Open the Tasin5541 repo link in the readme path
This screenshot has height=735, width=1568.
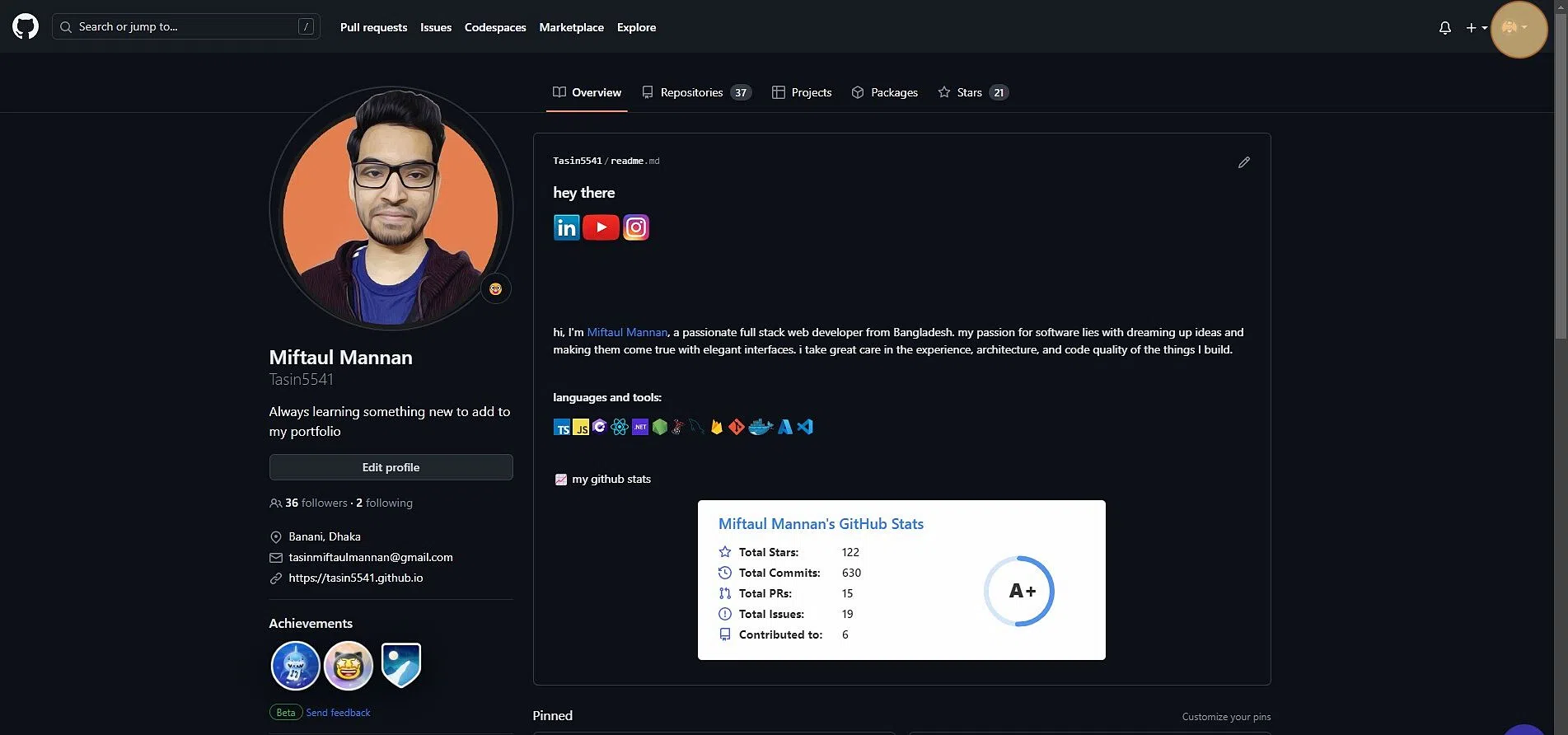pos(578,161)
